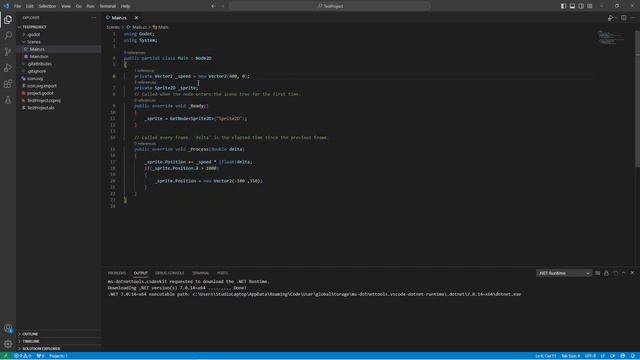Toggle the bottom panel layout button
Image resolution: width=640 pixels, height=360 pixels.
coord(572,6)
